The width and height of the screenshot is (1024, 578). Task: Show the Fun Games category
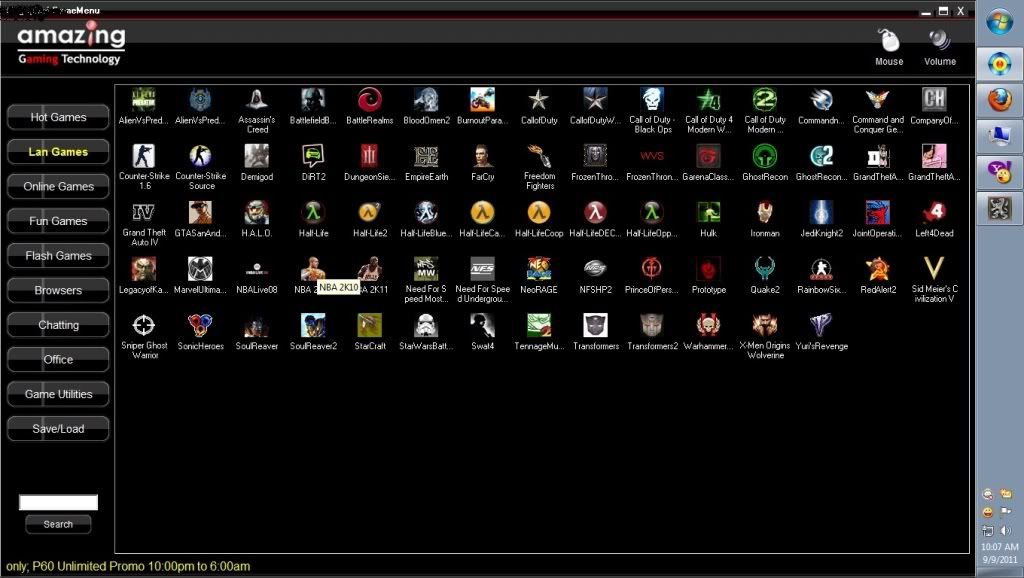58,221
